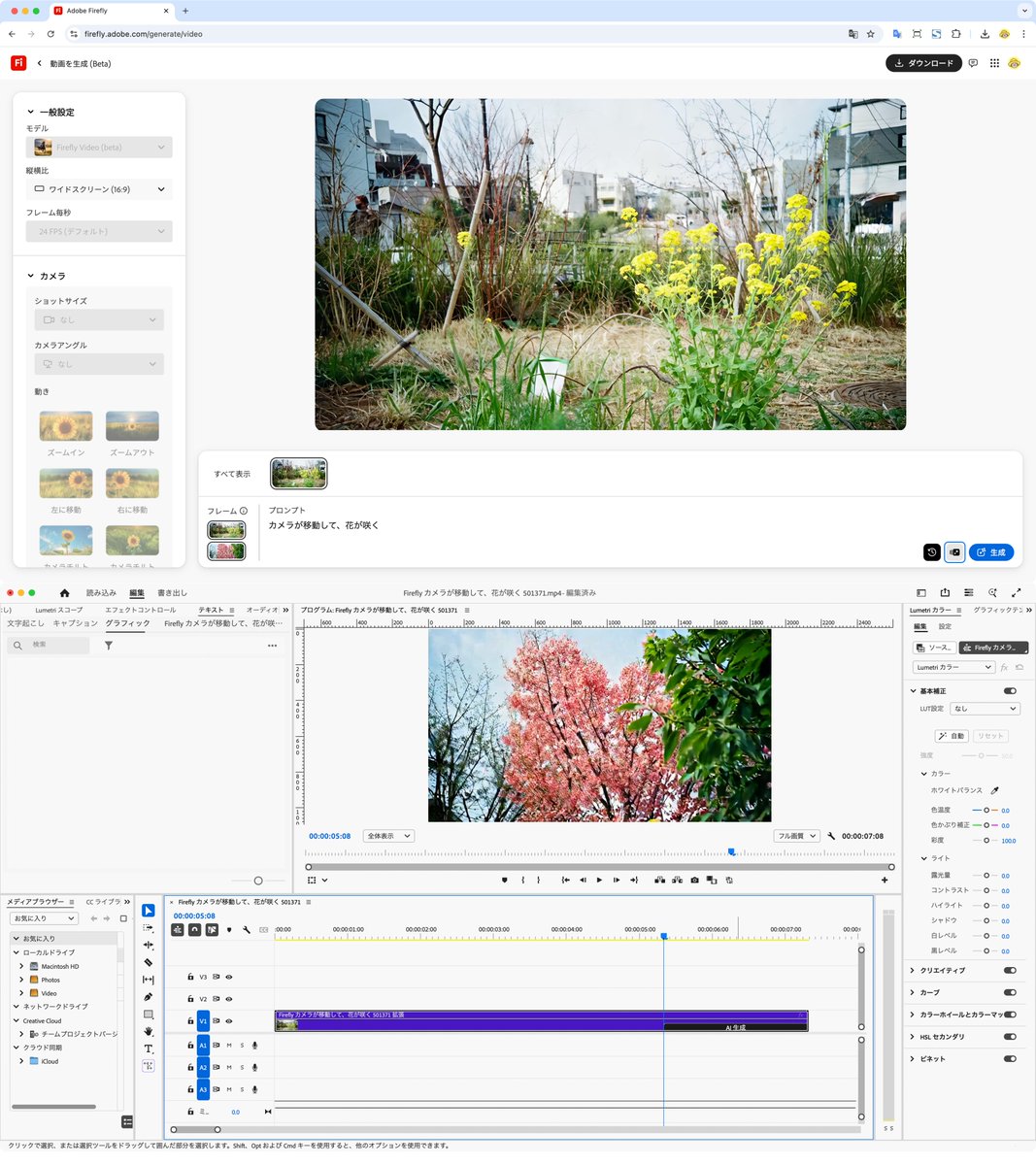Click the white balance eyedropper
The image size is (1036, 1165).
pyautogui.click(x=994, y=790)
